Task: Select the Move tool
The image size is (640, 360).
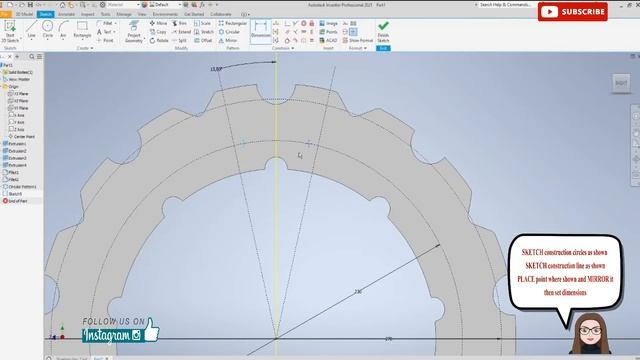Action: click(158, 23)
